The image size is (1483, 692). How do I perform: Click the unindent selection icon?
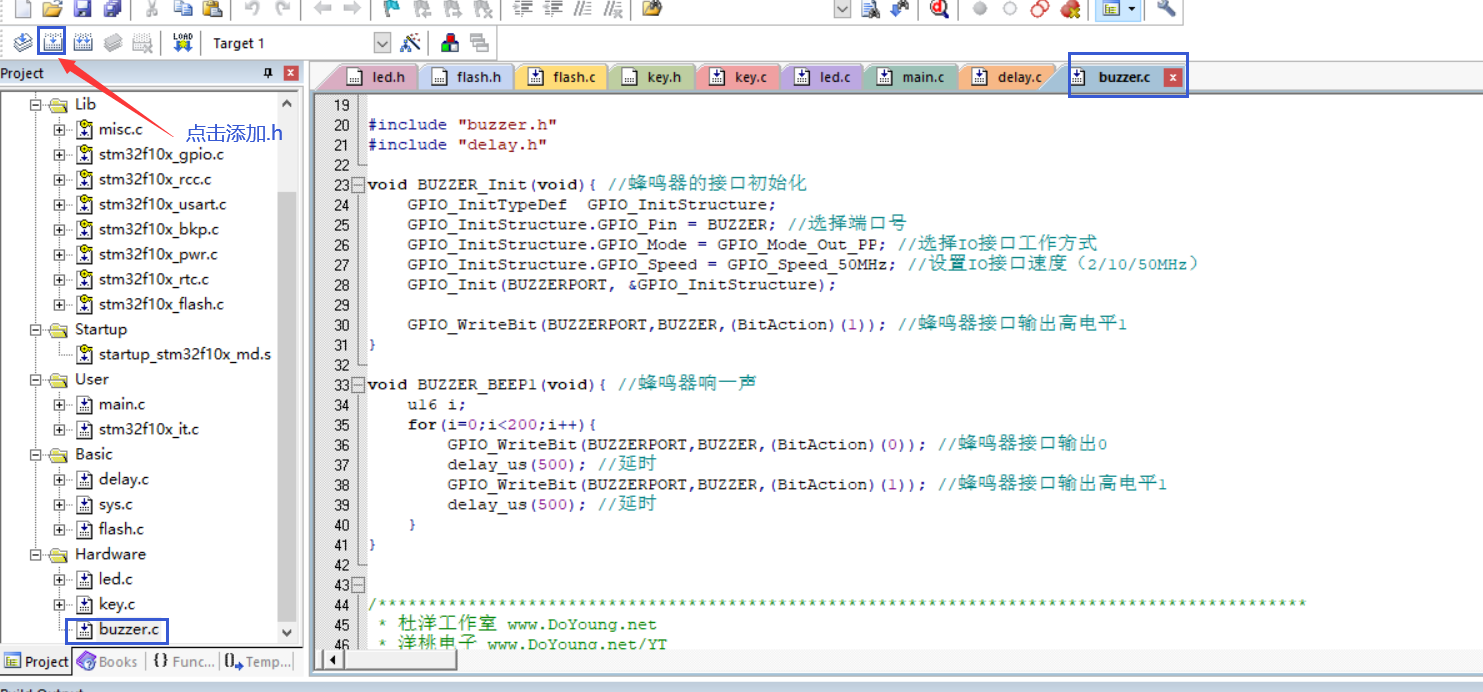coord(553,9)
